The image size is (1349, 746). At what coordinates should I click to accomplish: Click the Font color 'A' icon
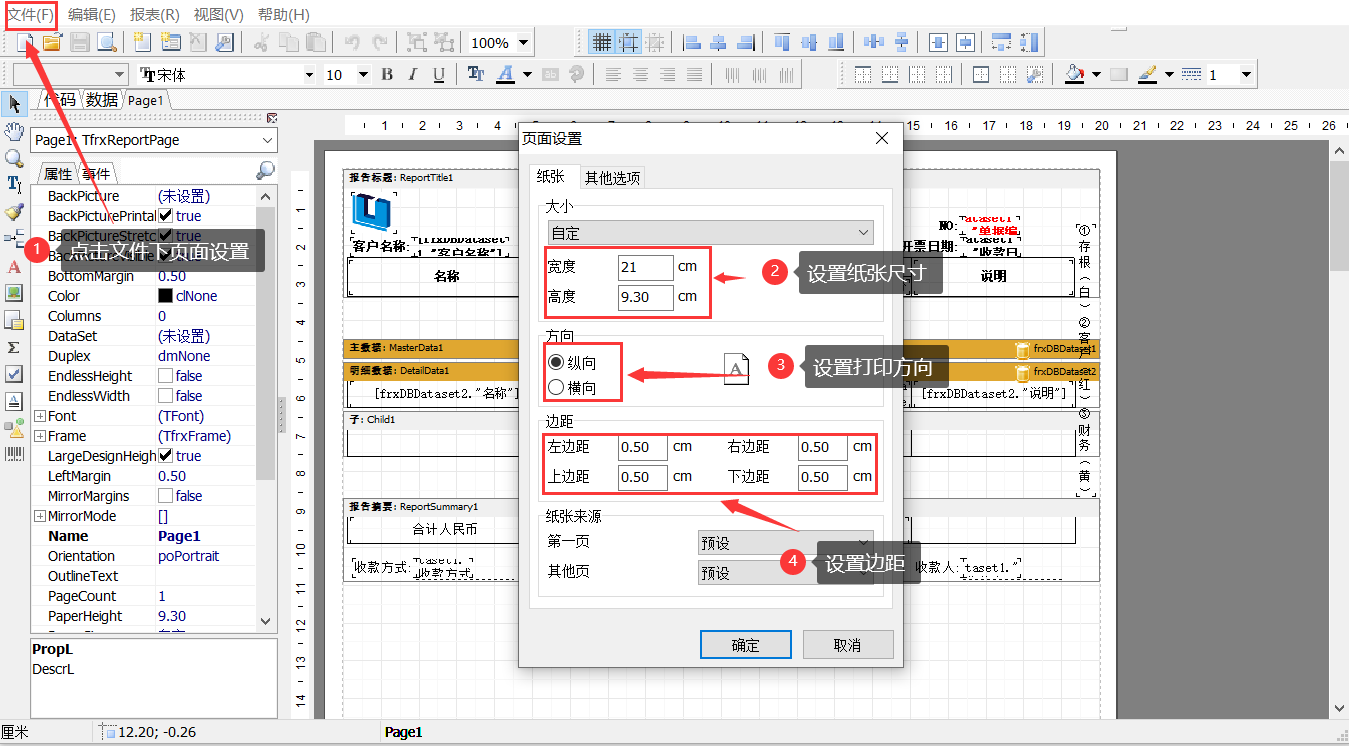pyautogui.click(x=504, y=74)
